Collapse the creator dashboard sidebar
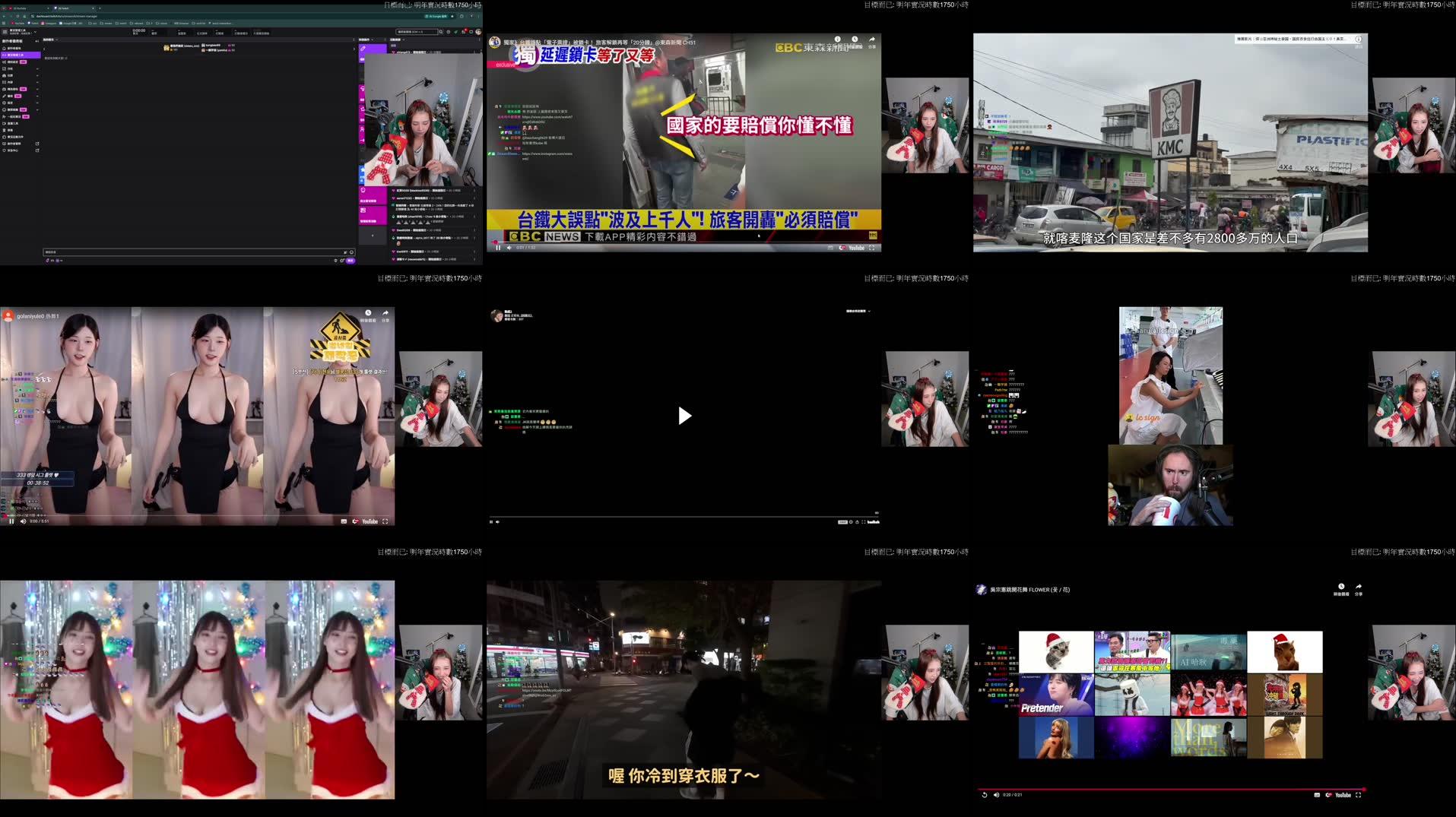Image resolution: width=1456 pixels, height=817 pixels. click(x=36, y=41)
